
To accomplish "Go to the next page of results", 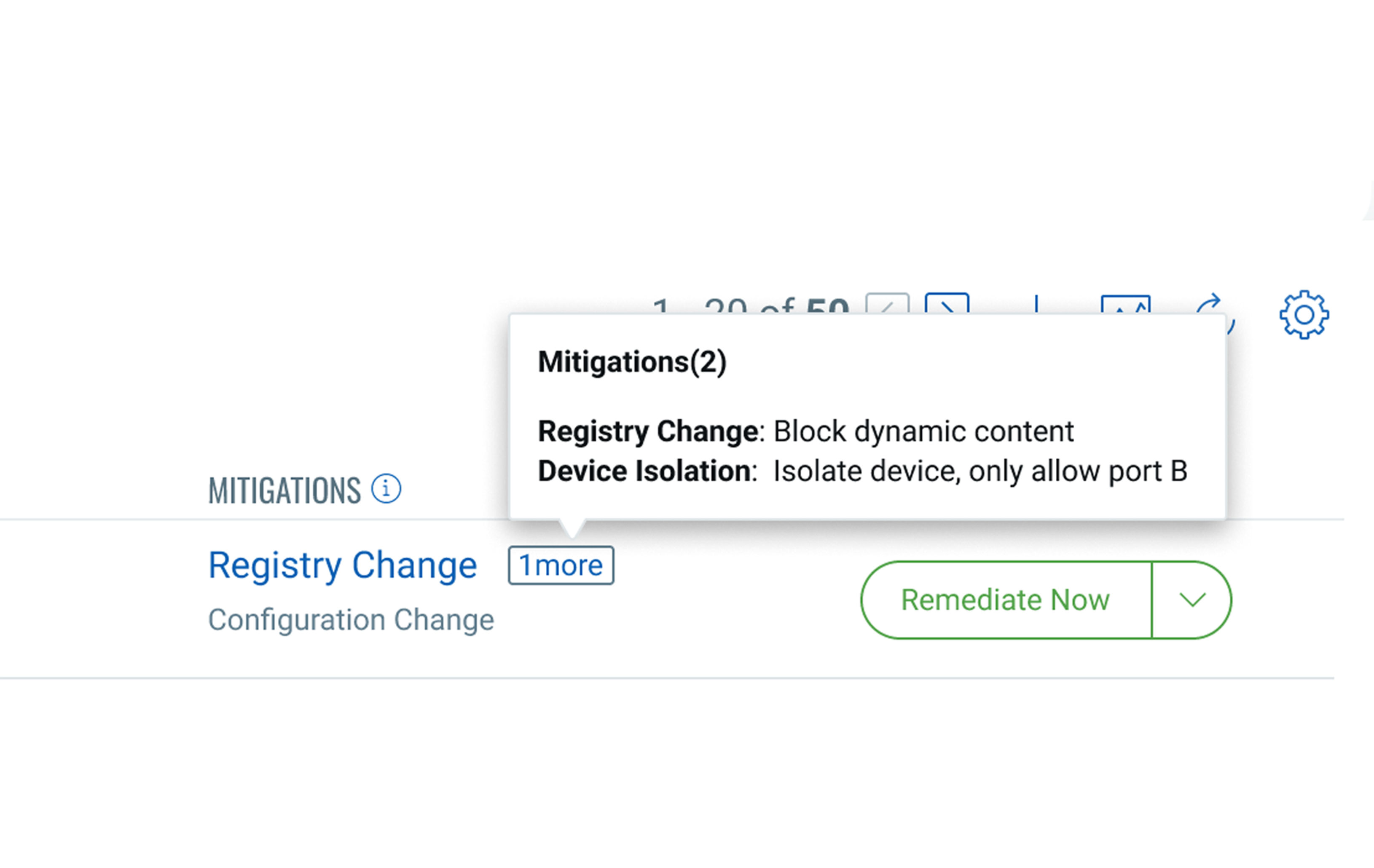I will pyautogui.click(x=947, y=303).
